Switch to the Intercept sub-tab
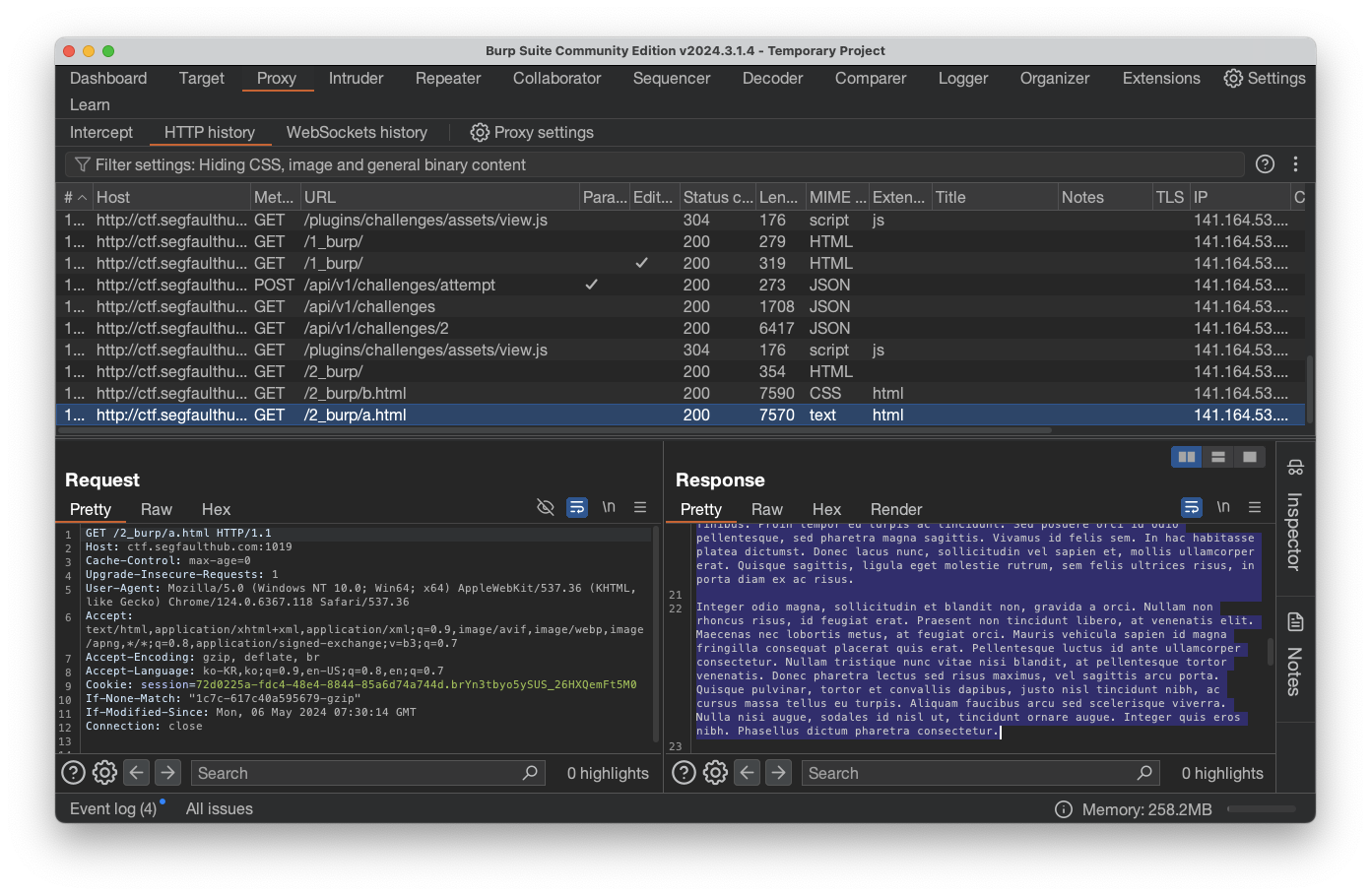Screen dimensions: 1371x896 pyautogui.click(x=101, y=132)
